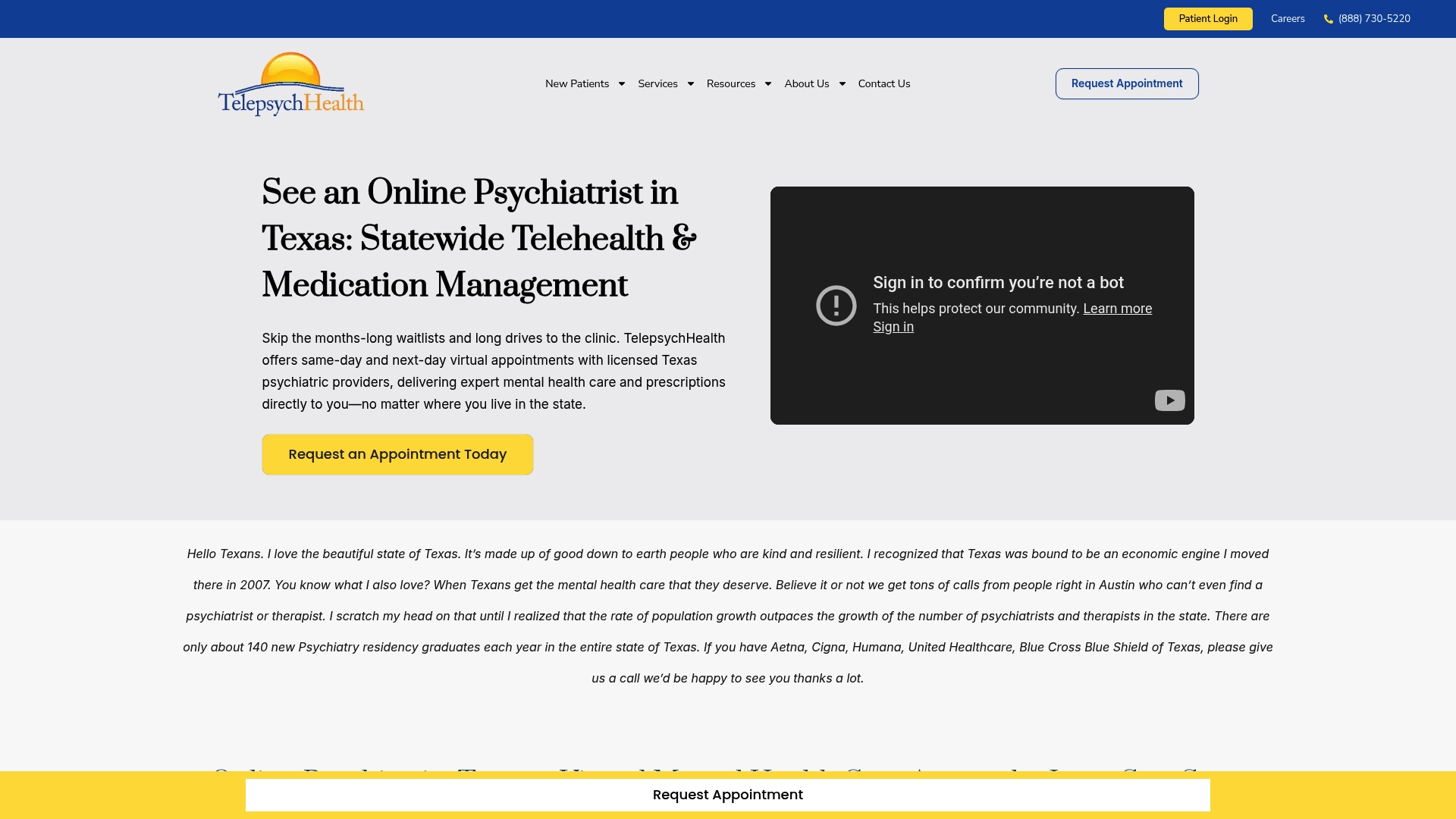Click the exclamation warning icon in video
Screen dimensions: 1456x819
click(x=836, y=306)
